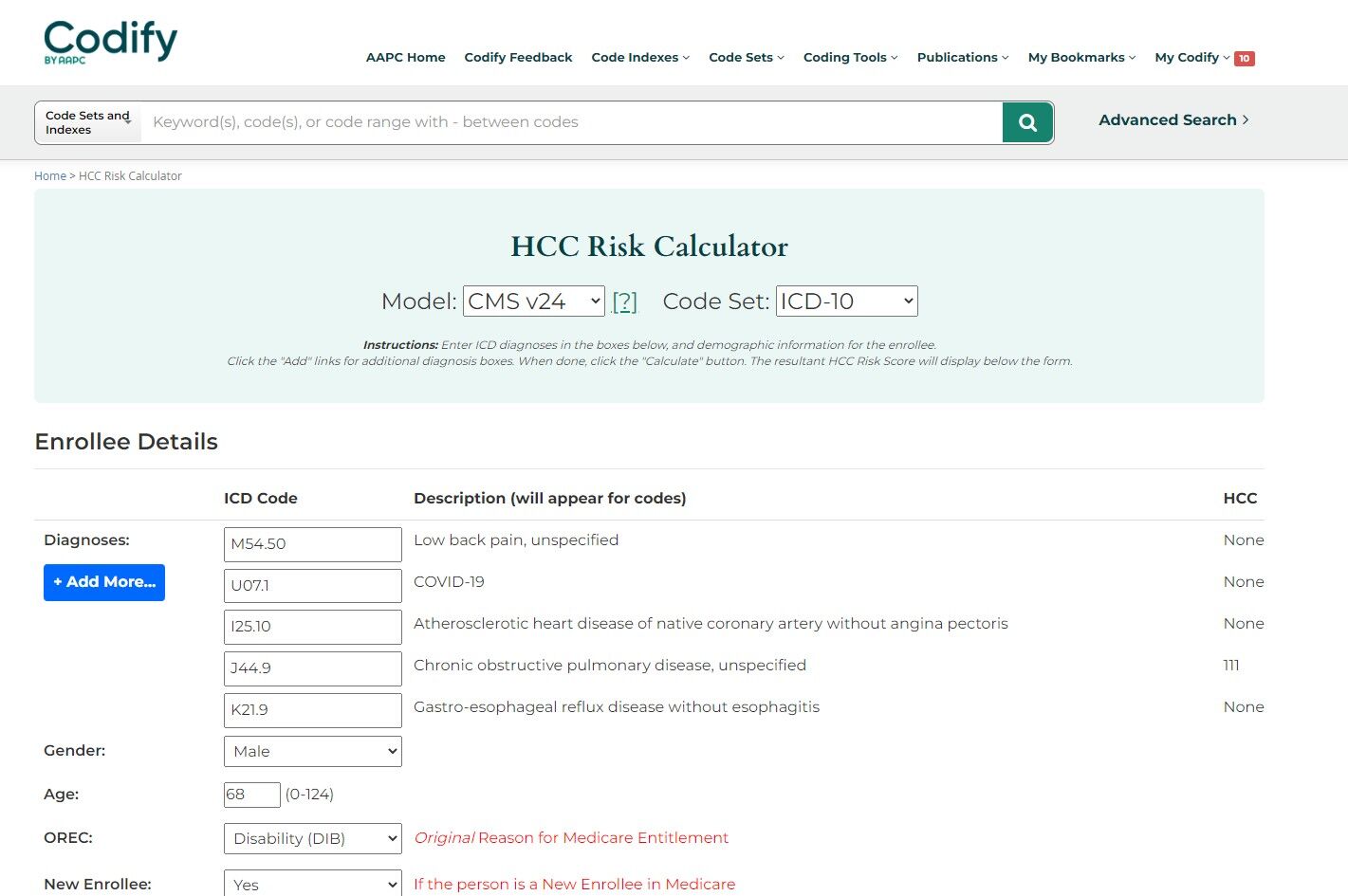The width and height of the screenshot is (1348, 896).
Task: Click 'If the person is a New Enrollee' text
Action: [574, 884]
